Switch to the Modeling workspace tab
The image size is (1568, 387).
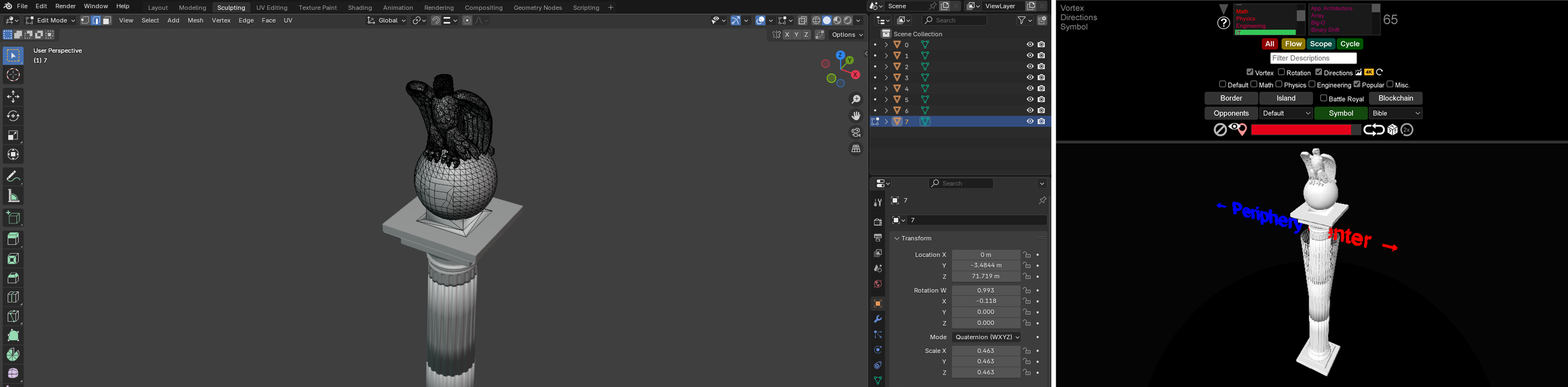tap(192, 8)
